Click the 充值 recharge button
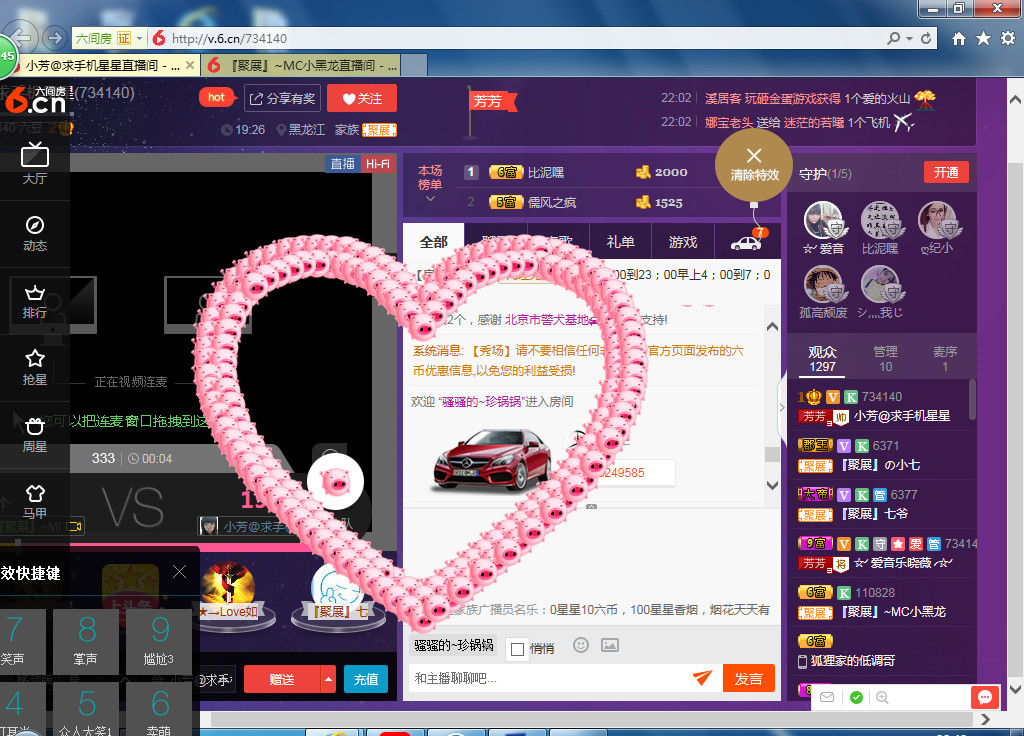 366,679
